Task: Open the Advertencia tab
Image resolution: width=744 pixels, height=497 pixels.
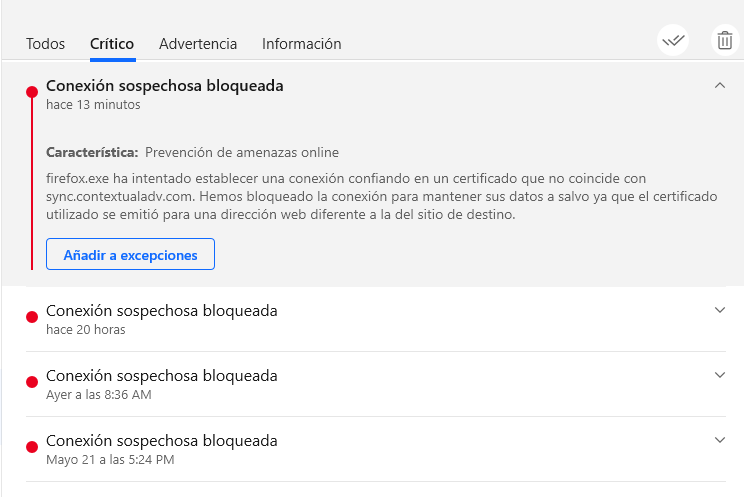Action: click(x=198, y=44)
